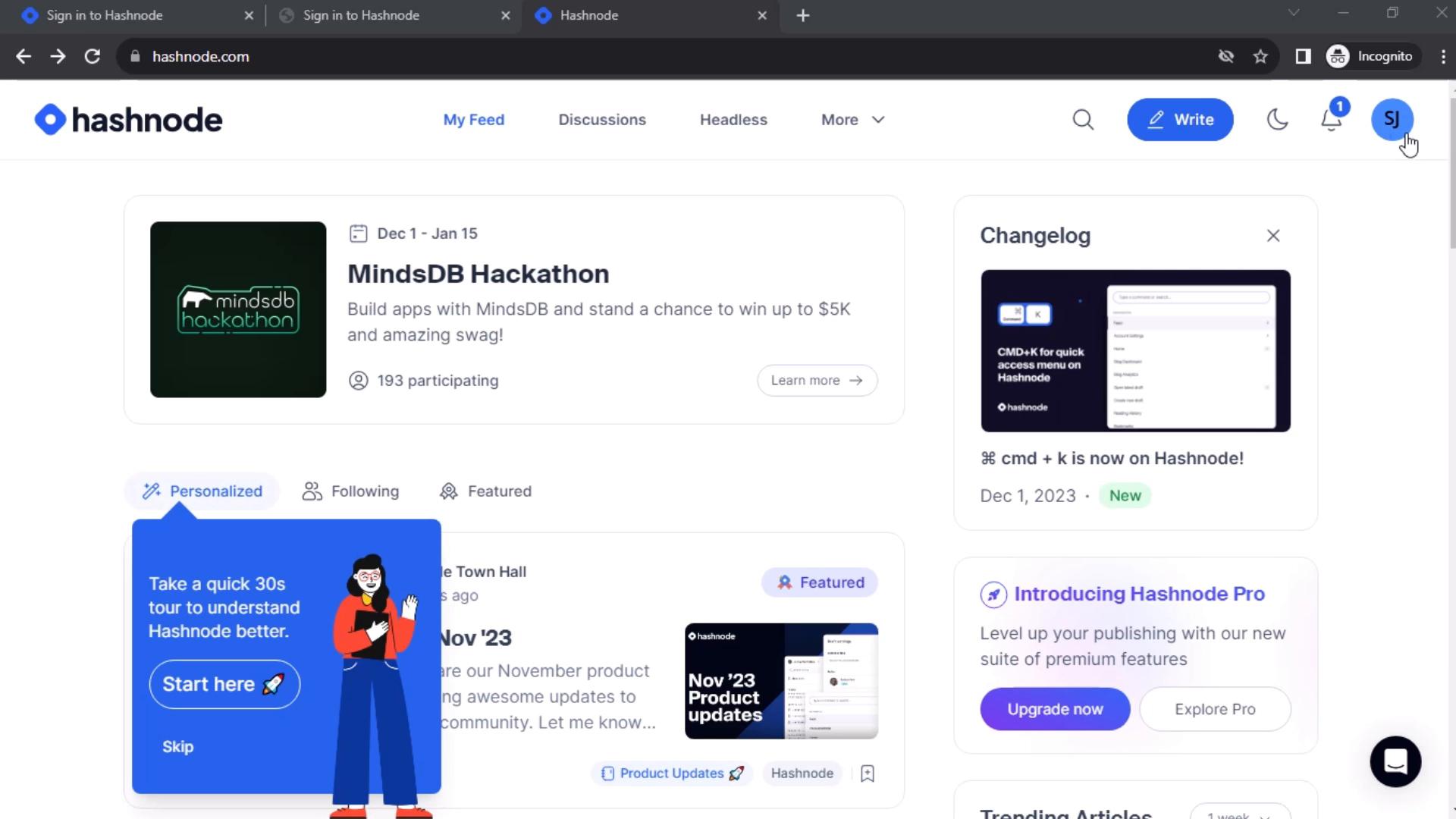Click the Write pencil icon
Viewport: 1456px width, 819px height.
coord(1157,119)
